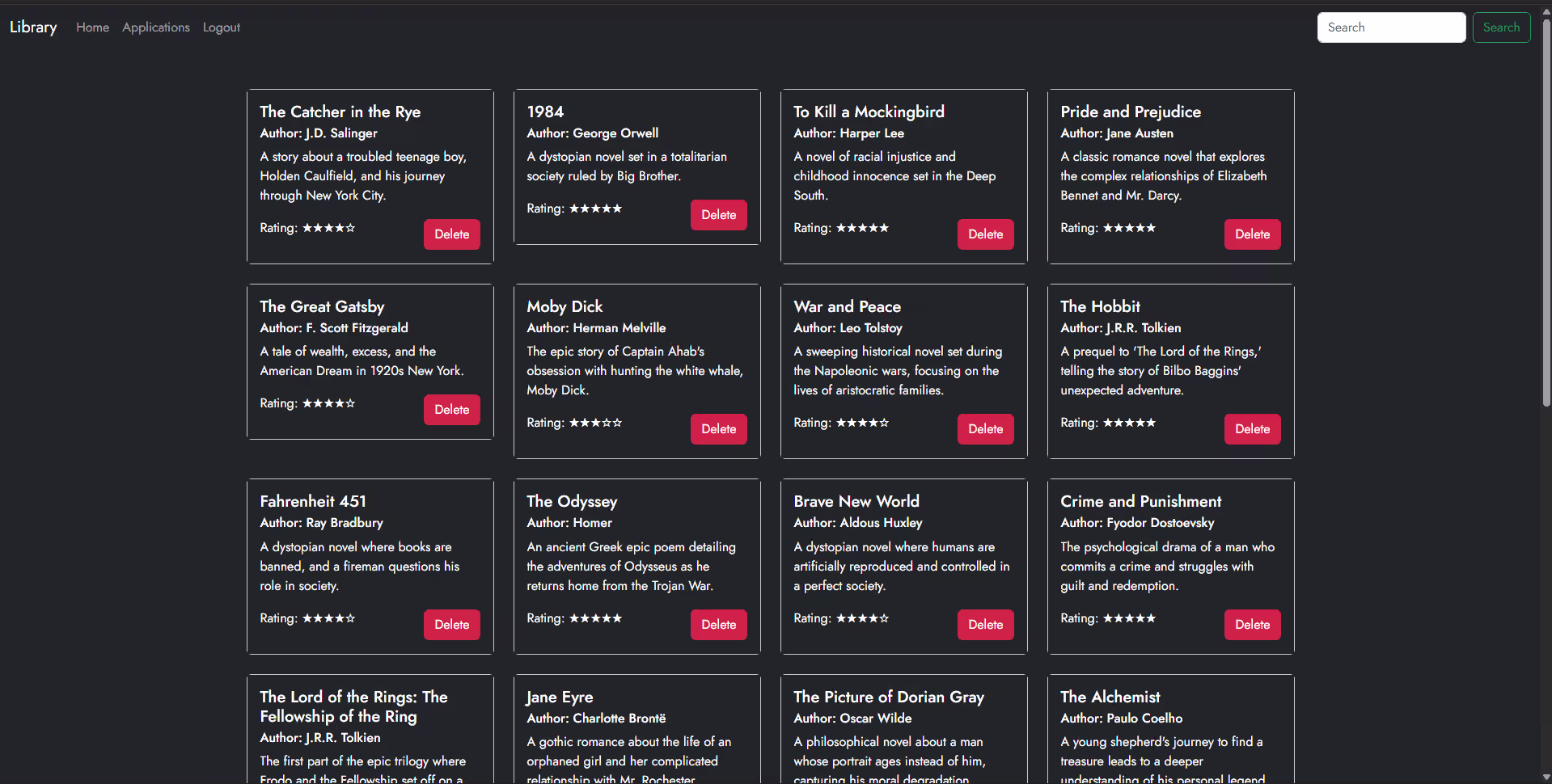Click the scrollbar down arrow

(x=1546, y=776)
